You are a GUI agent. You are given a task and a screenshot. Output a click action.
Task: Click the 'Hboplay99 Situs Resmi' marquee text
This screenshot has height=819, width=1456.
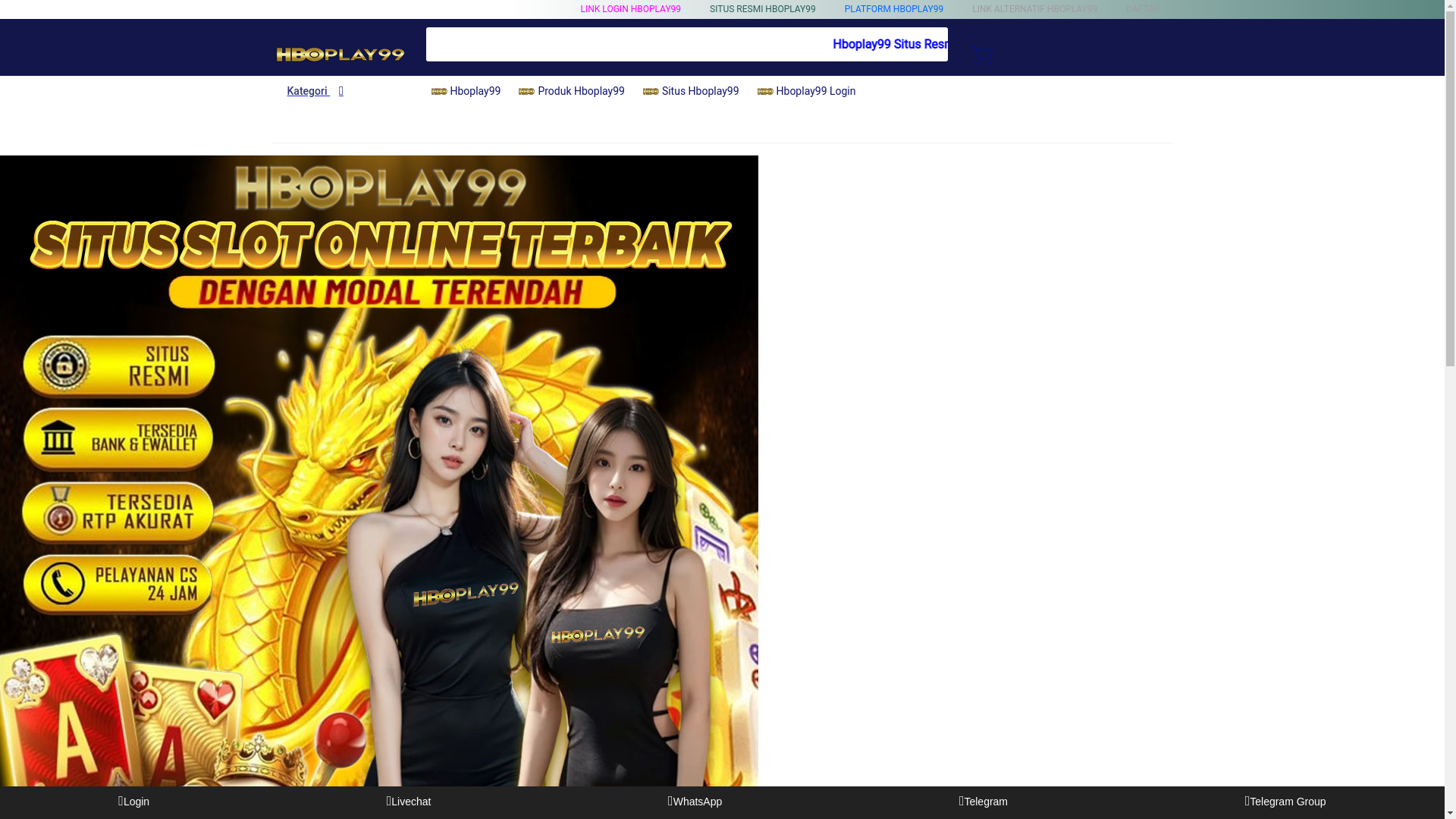[890, 44]
